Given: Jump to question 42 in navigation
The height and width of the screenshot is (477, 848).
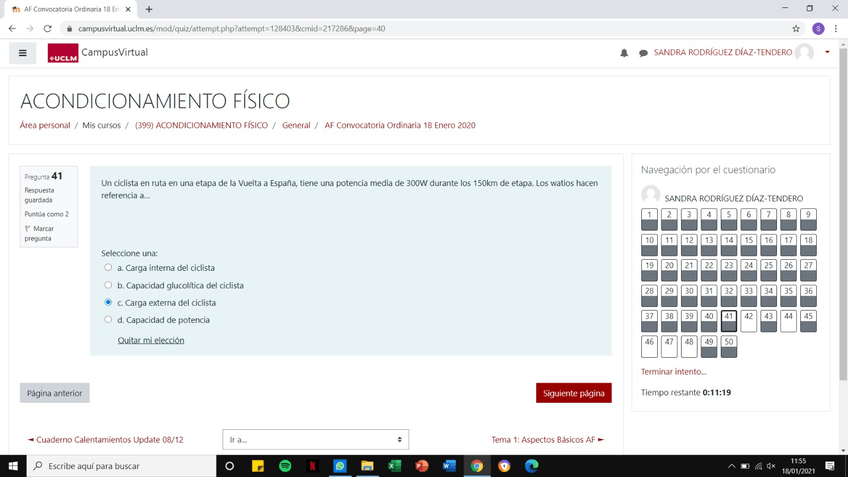Looking at the screenshot, I should [748, 321].
